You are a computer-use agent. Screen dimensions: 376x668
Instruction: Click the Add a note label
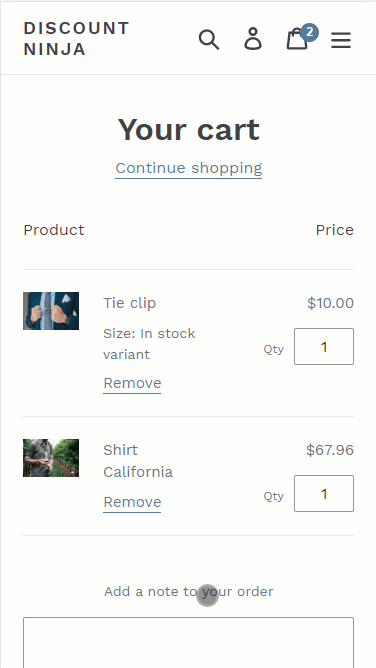click(189, 592)
